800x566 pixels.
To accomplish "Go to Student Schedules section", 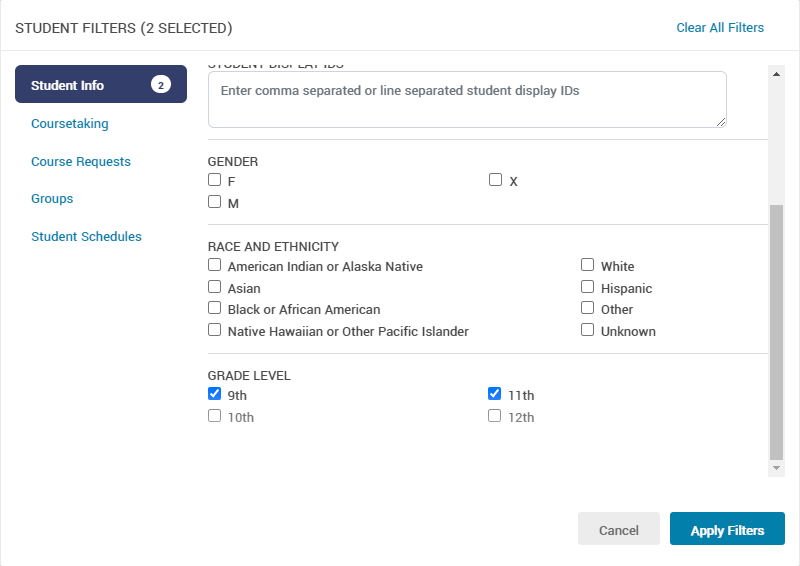I will coord(86,237).
